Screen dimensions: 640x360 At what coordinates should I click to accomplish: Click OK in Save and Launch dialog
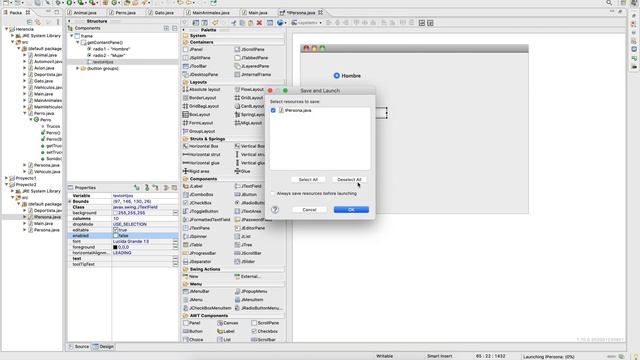(351, 209)
